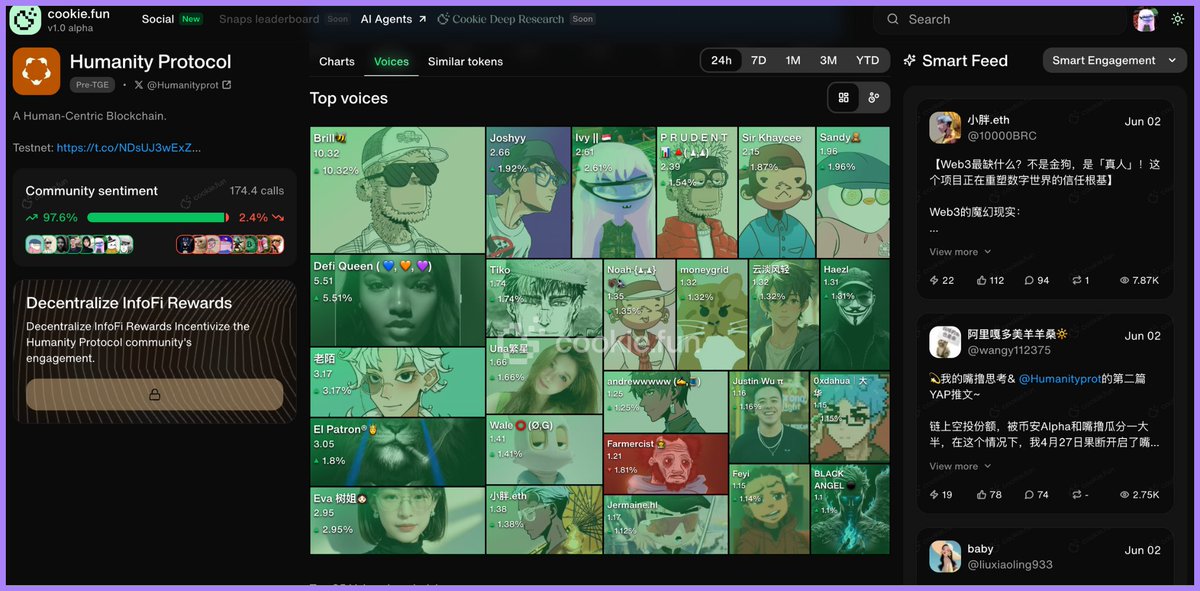
Task: Open wangy112375 profile avatar in feed
Action: coord(945,342)
